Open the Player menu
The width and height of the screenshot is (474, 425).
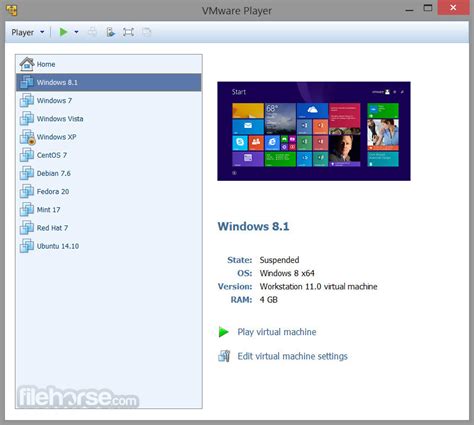28,32
